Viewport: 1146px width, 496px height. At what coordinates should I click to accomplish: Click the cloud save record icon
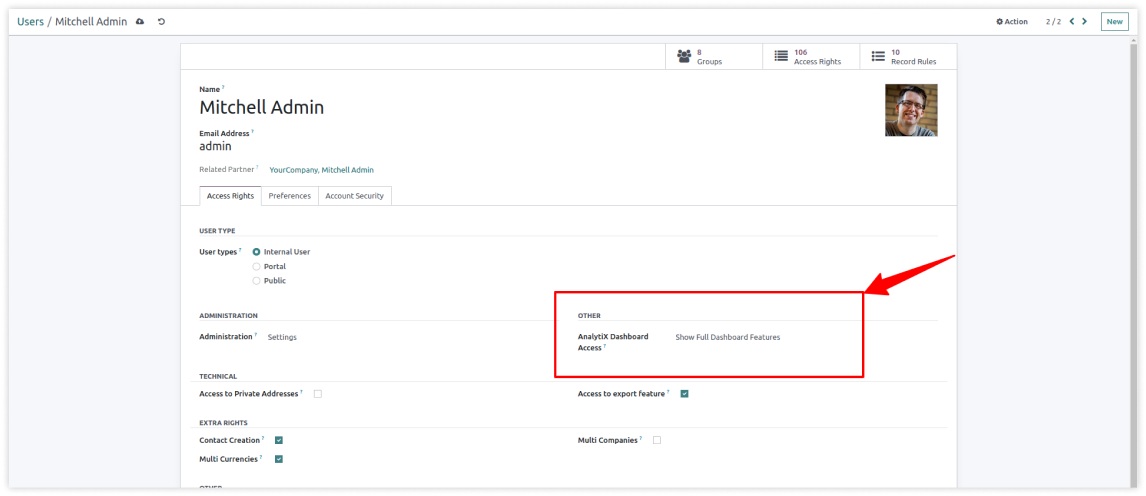[140, 22]
